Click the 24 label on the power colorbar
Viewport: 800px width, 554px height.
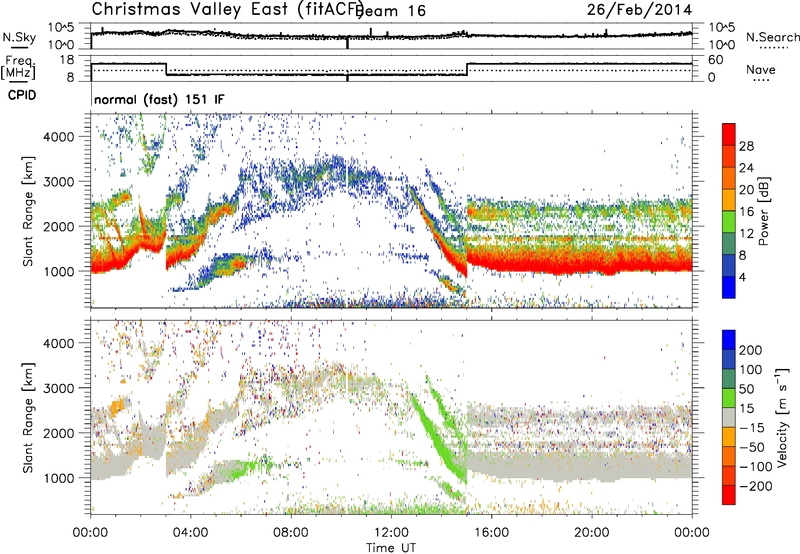746,168
